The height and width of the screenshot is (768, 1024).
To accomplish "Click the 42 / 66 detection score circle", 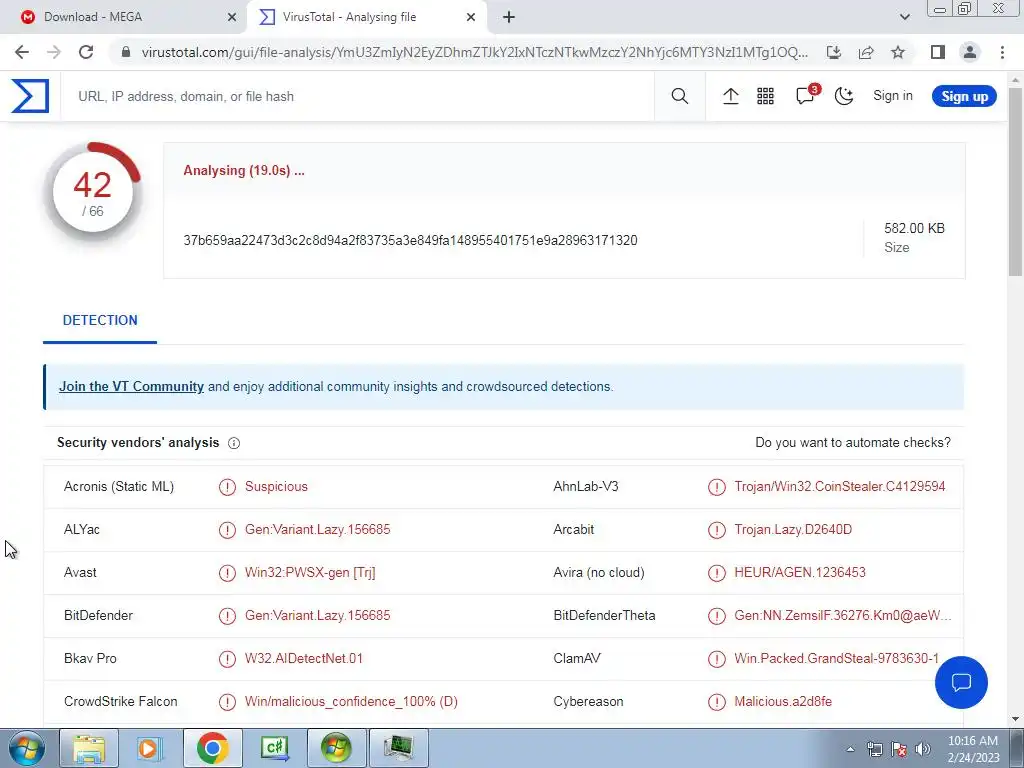I will pyautogui.click(x=93, y=193).
